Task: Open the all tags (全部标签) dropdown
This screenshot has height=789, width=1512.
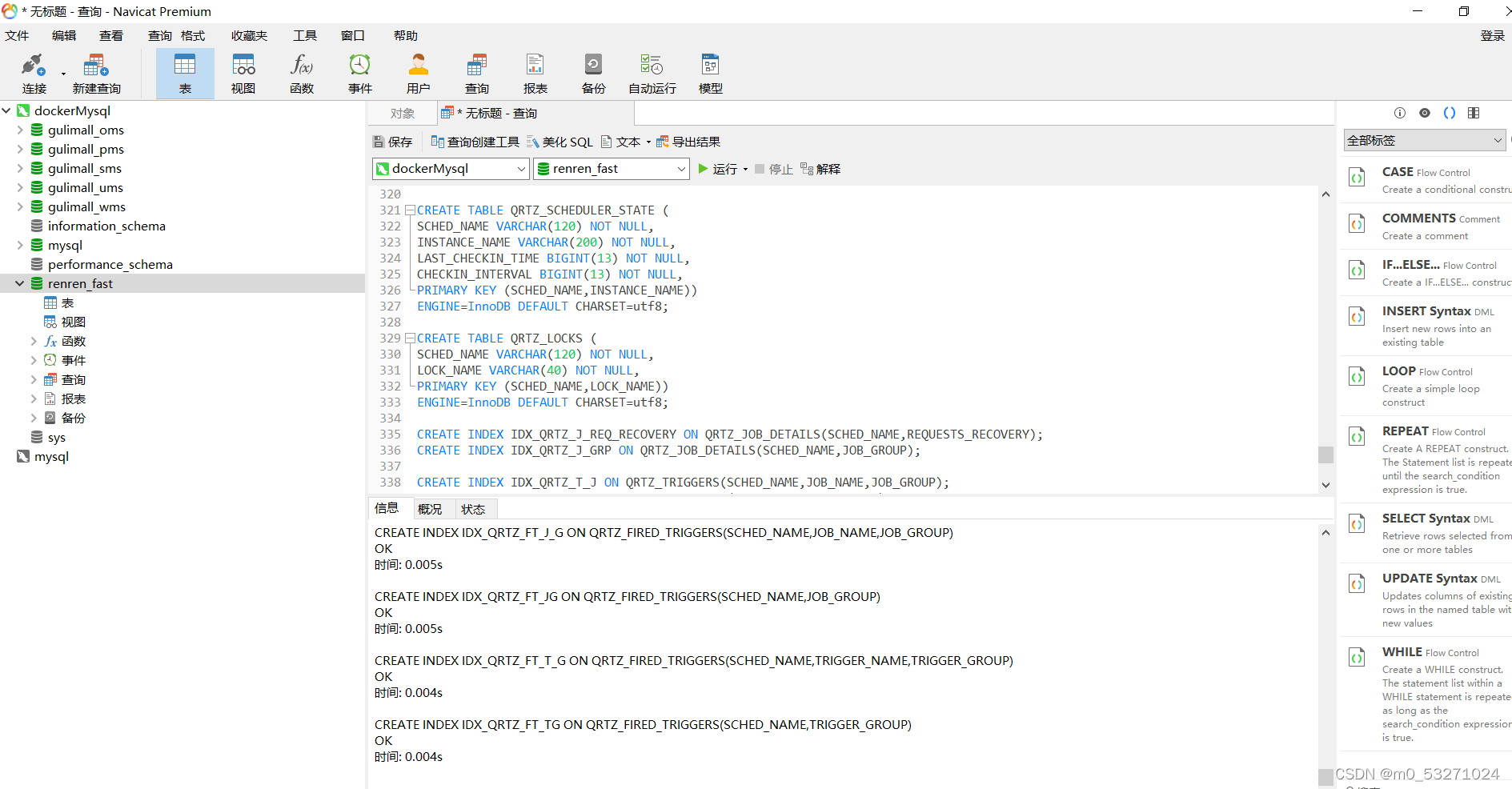Action: pos(1425,140)
